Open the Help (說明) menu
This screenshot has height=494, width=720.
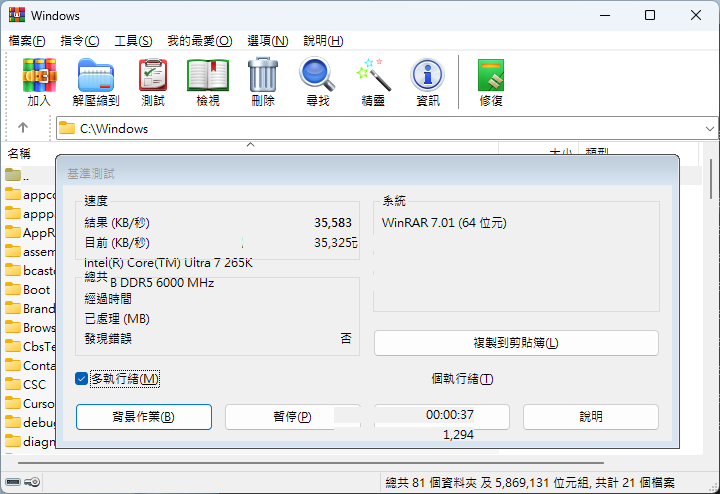click(x=323, y=41)
